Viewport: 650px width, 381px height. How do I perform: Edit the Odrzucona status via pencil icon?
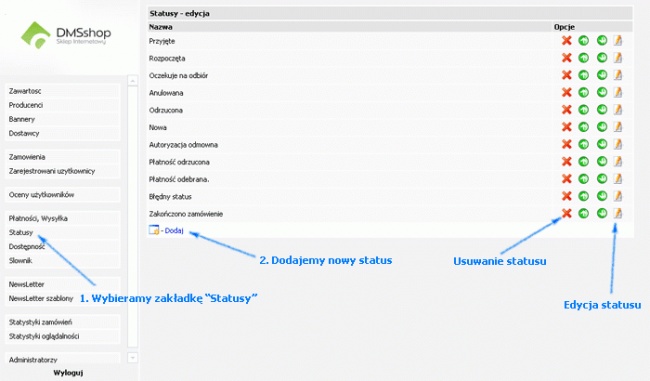pos(618,110)
